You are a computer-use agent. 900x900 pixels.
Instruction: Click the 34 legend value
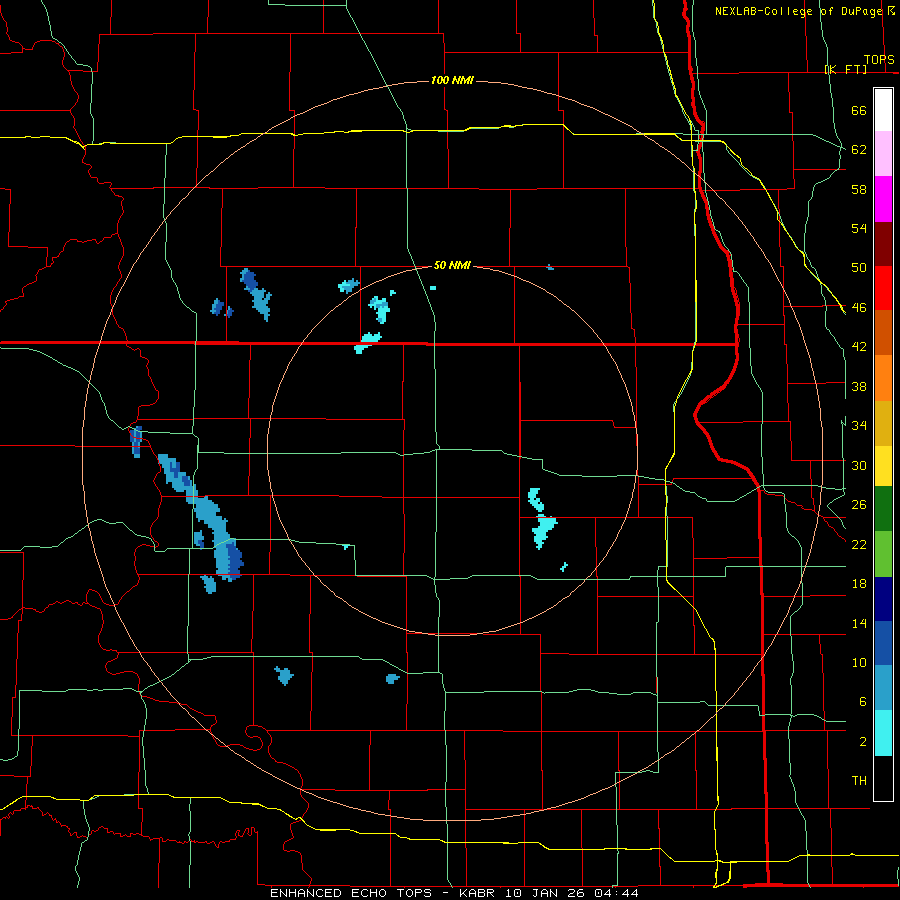pos(859,426)
